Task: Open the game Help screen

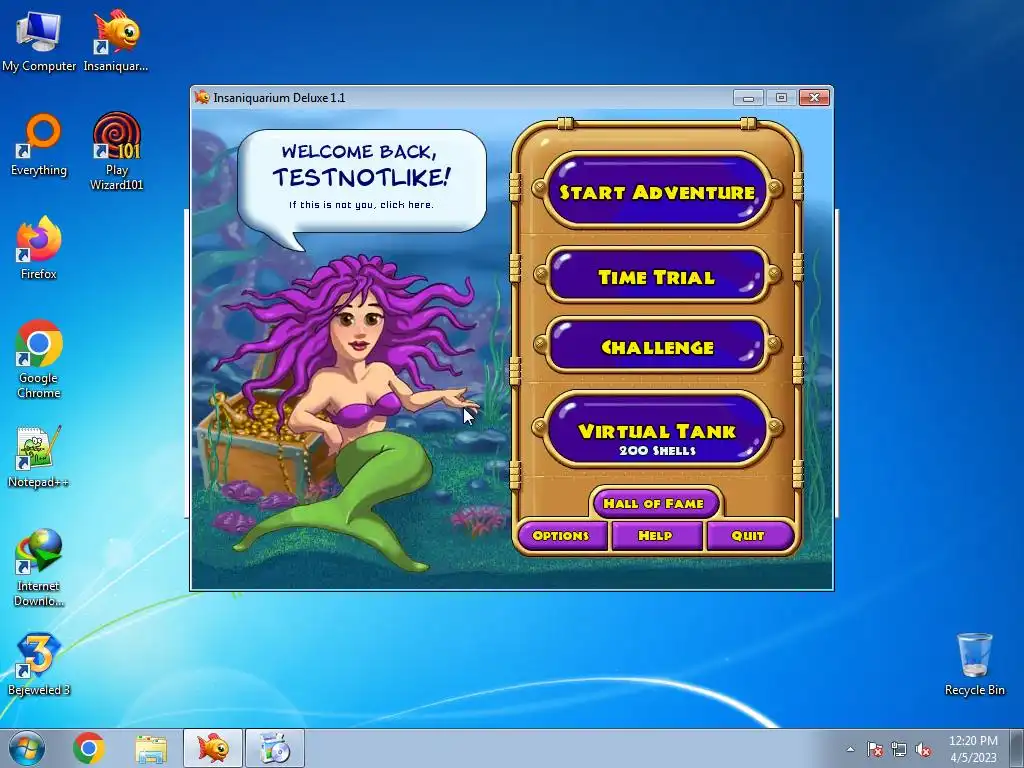Action: tap(655, 536)
